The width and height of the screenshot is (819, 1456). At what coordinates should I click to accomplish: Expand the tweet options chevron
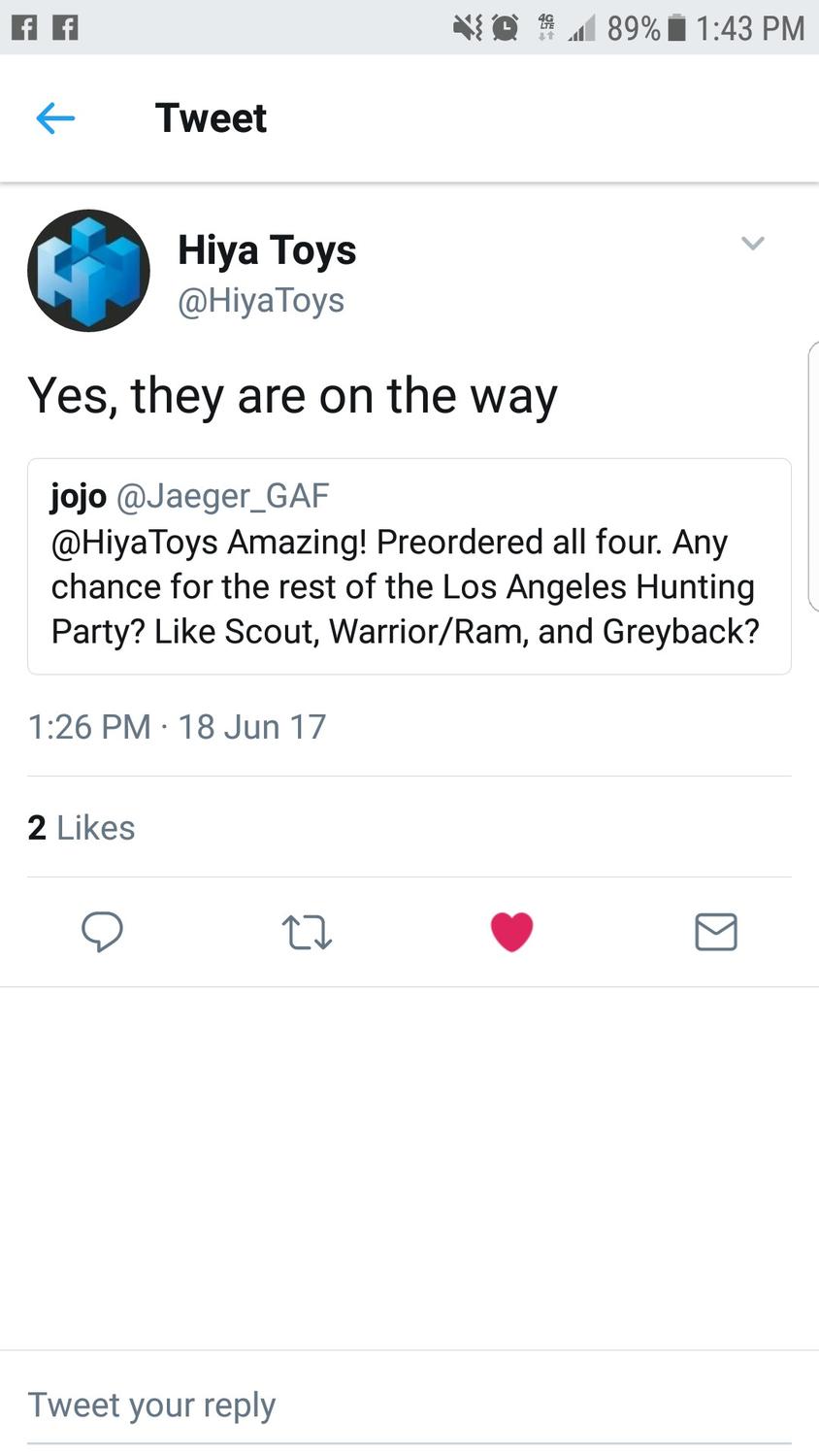[753, 243]
